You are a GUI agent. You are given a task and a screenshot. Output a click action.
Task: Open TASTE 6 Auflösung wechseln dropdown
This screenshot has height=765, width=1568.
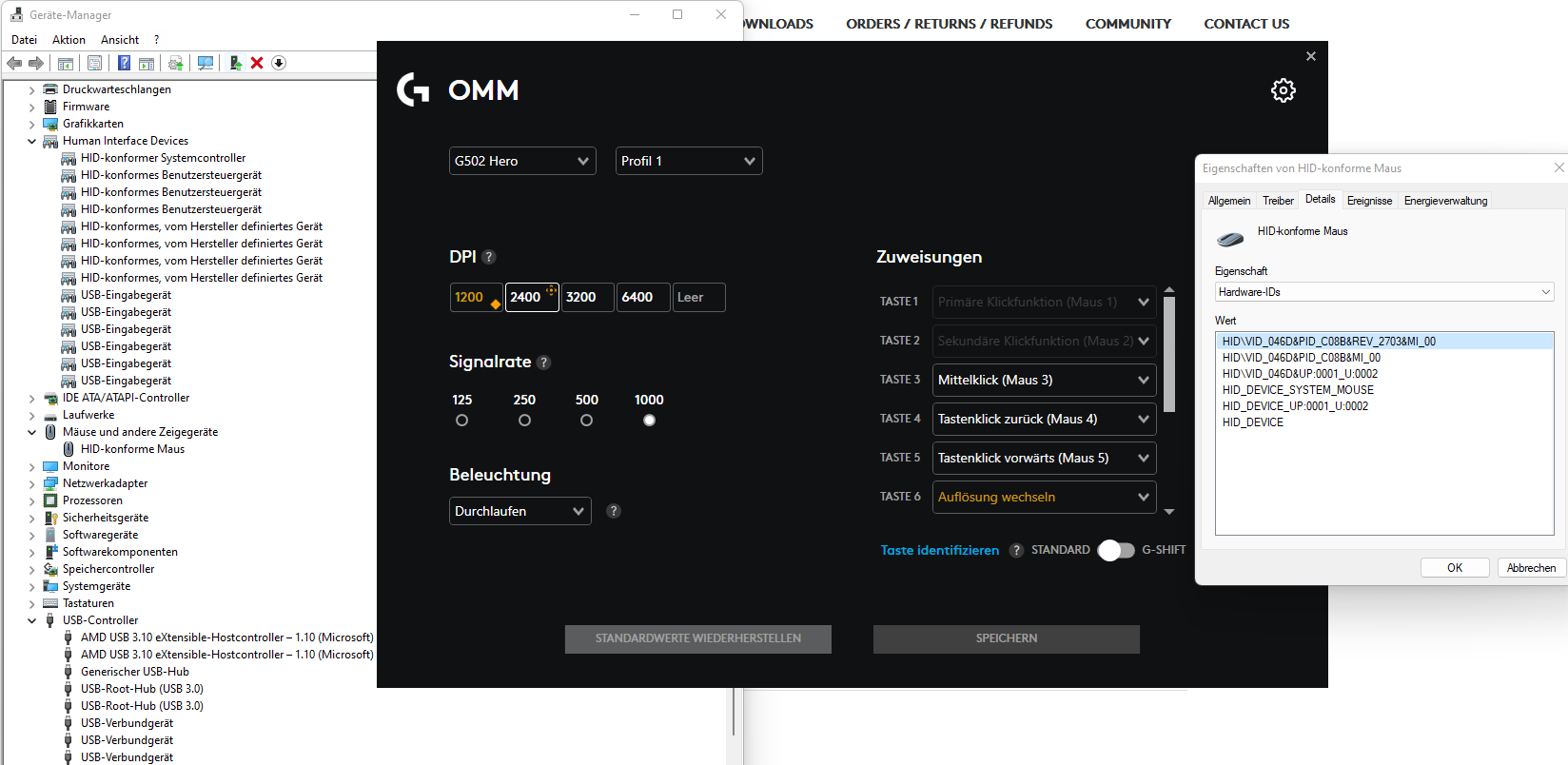[1045, 497]
